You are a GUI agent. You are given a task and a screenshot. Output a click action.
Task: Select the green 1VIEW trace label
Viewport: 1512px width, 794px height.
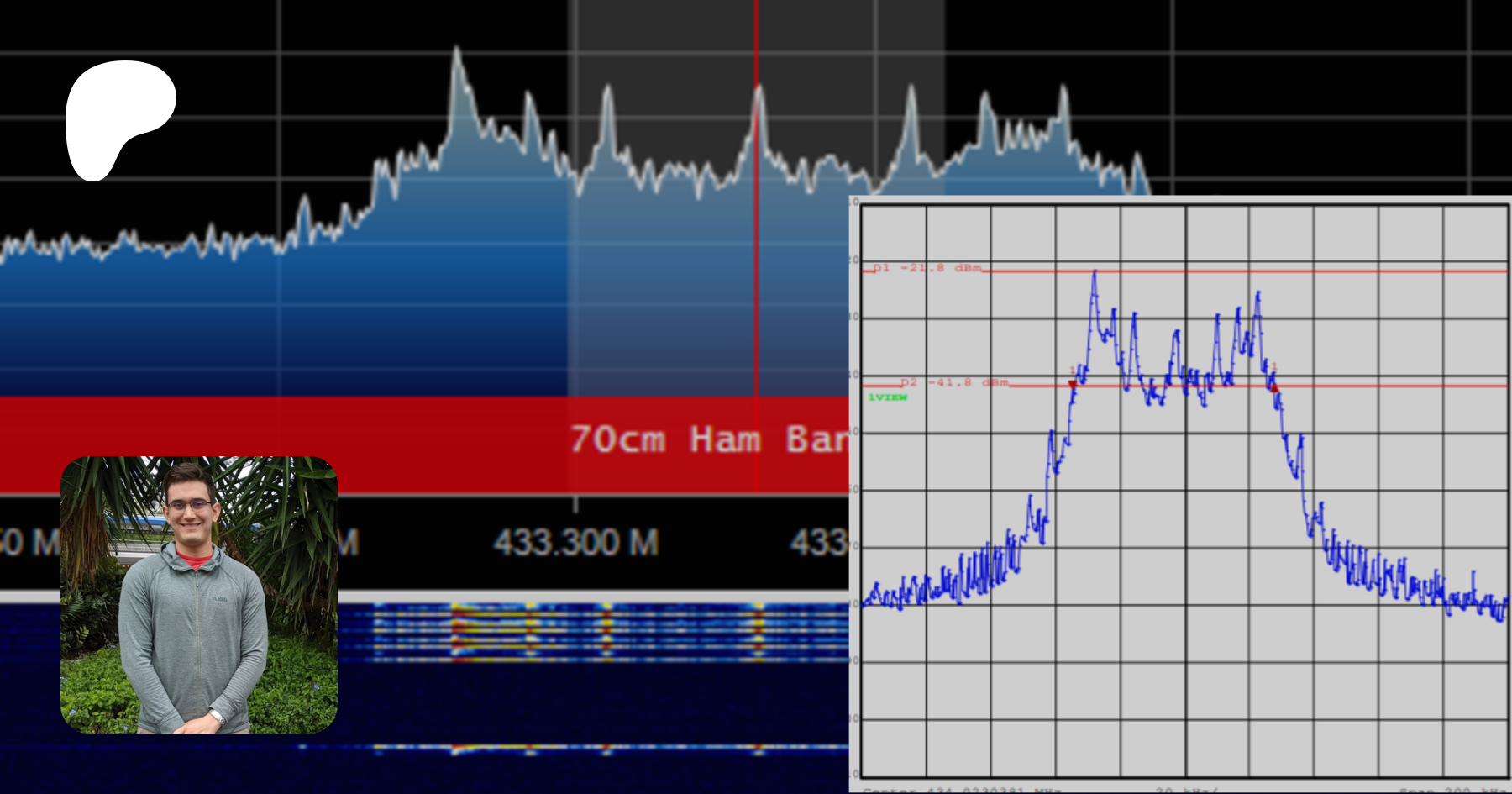[x=887, y=397]
